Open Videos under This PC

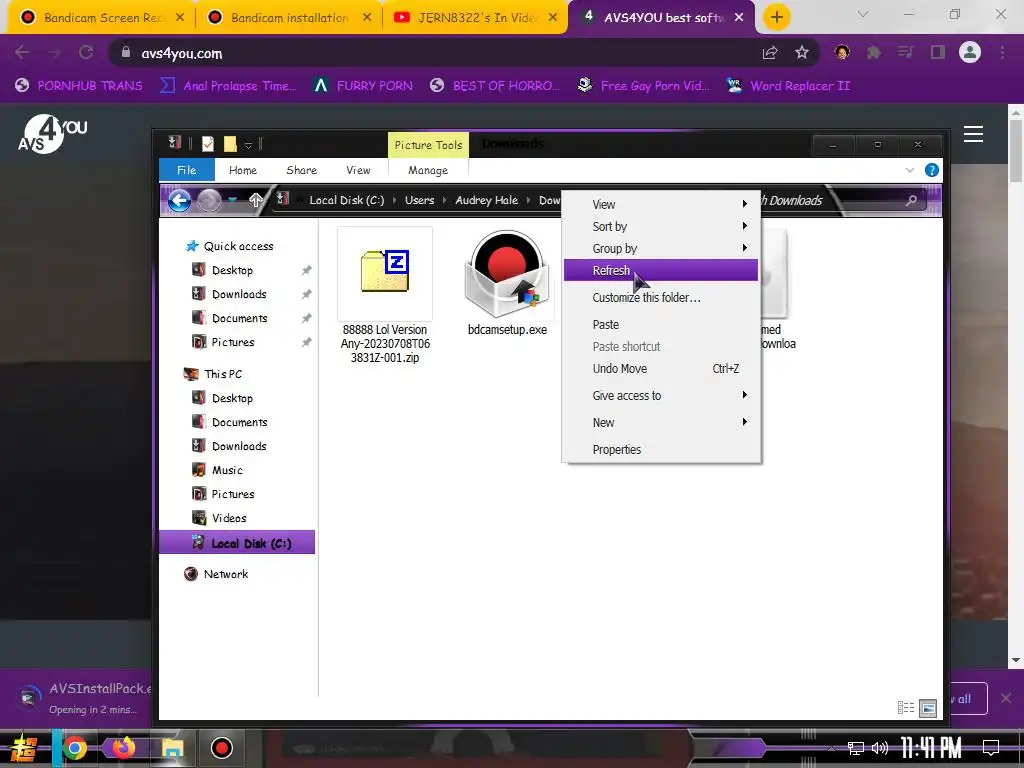(x=229, y=519)
